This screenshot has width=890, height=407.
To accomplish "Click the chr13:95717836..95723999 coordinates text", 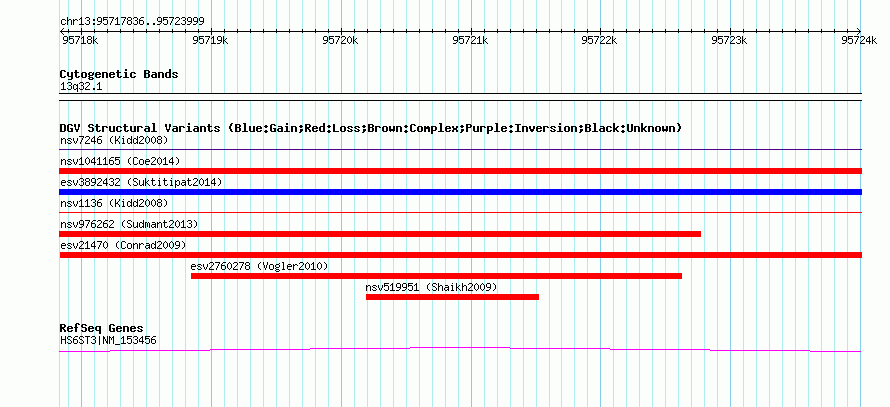I will click(132, 22).
